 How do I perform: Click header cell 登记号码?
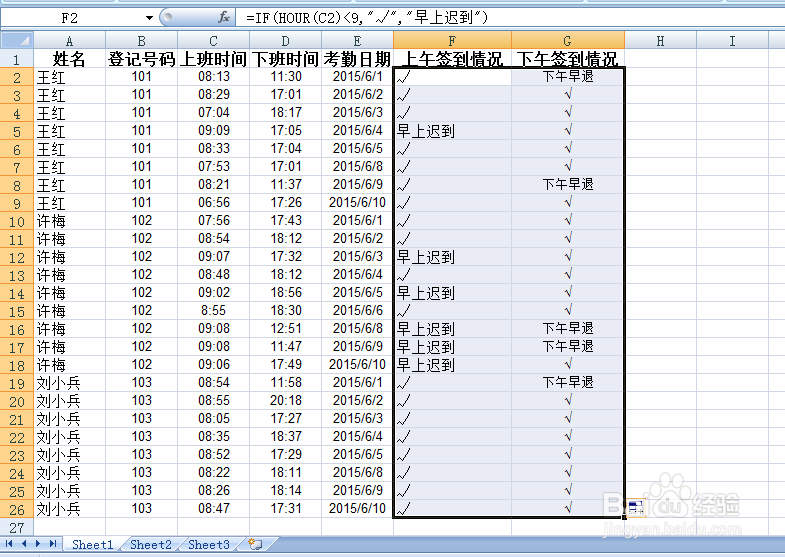142,59
